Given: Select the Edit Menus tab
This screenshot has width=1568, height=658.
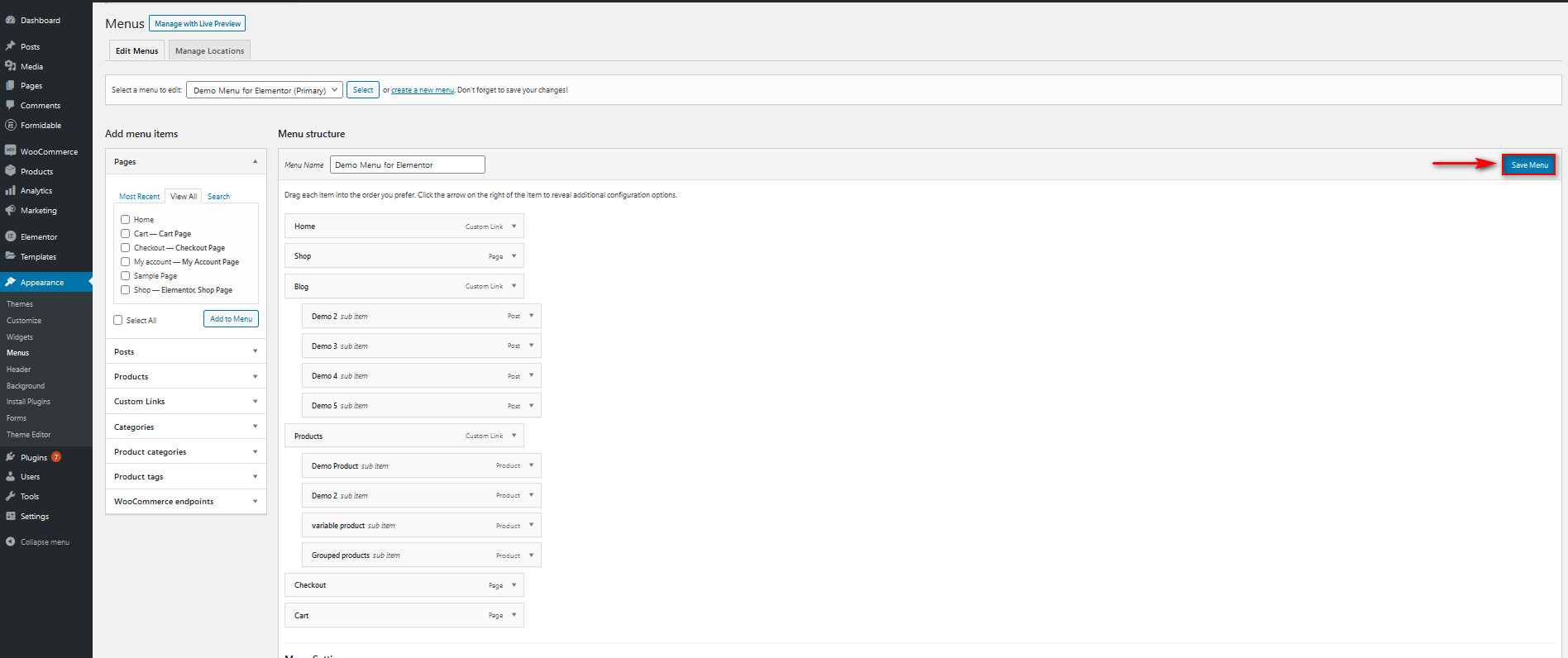Looking at the screenshot, I should pyautogui.click(x=136, y=50).
